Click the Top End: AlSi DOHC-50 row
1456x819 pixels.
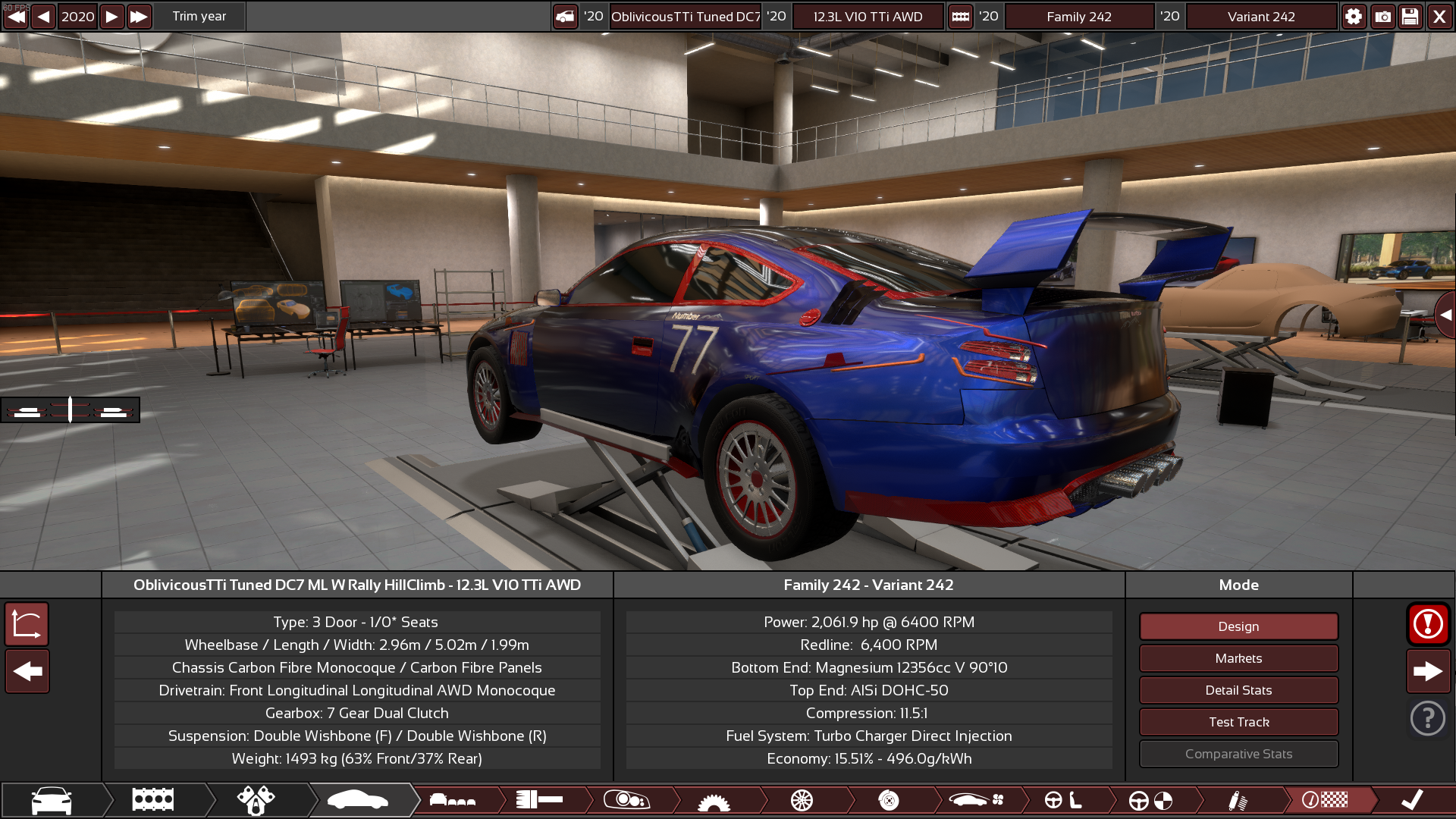pyautogui.click(x=869, y=690)
